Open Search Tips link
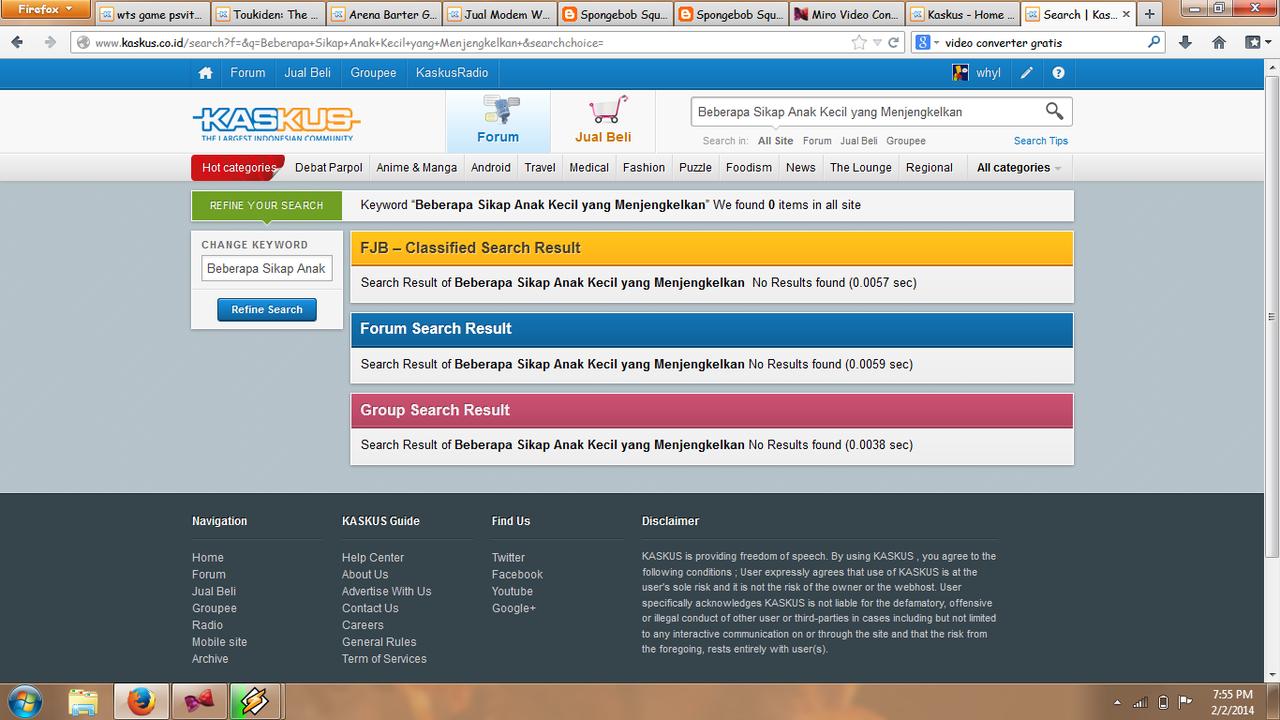The image size is (1280, 720). click(1041, 141)
